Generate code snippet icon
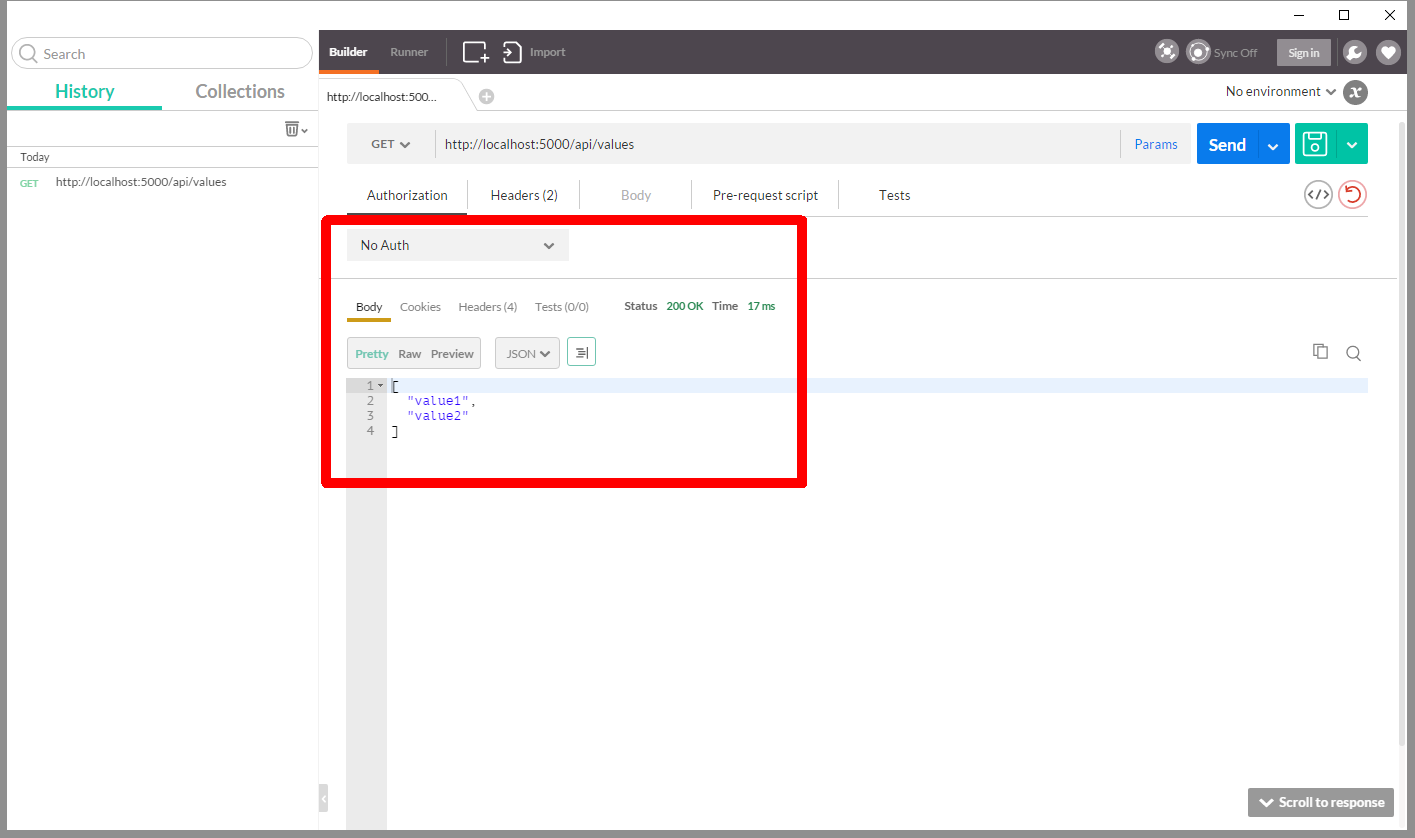The width and height of the screenshot is (1415, 838). (x=1318, y=195)
